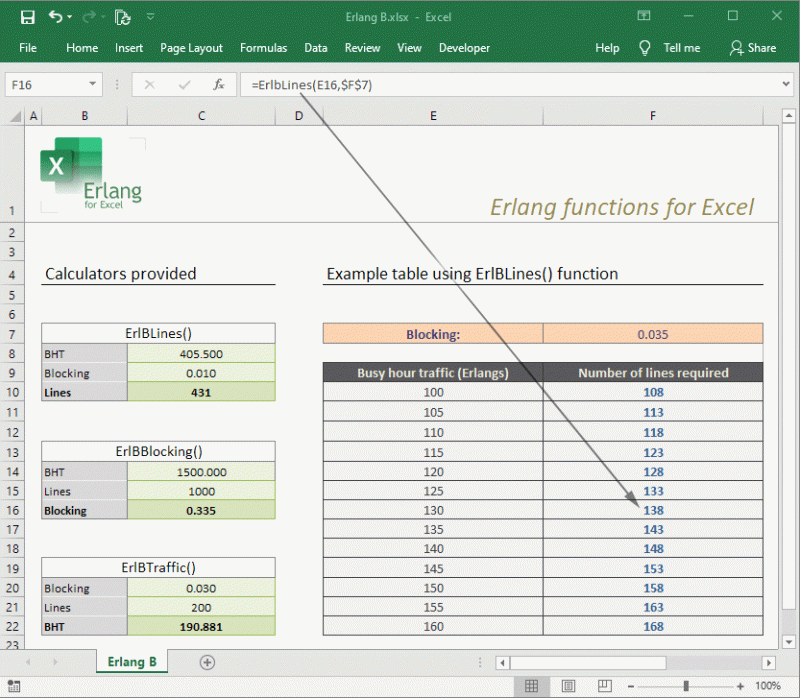Switch to Page Break Preview icon

[x=605, y=686]
